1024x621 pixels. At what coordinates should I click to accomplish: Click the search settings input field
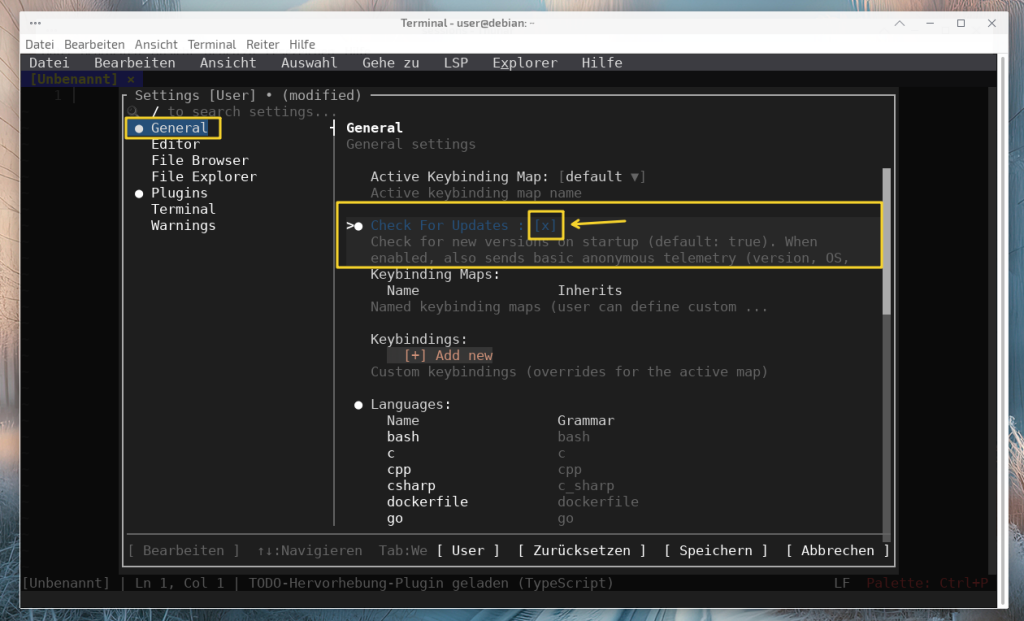coord(240,112)
